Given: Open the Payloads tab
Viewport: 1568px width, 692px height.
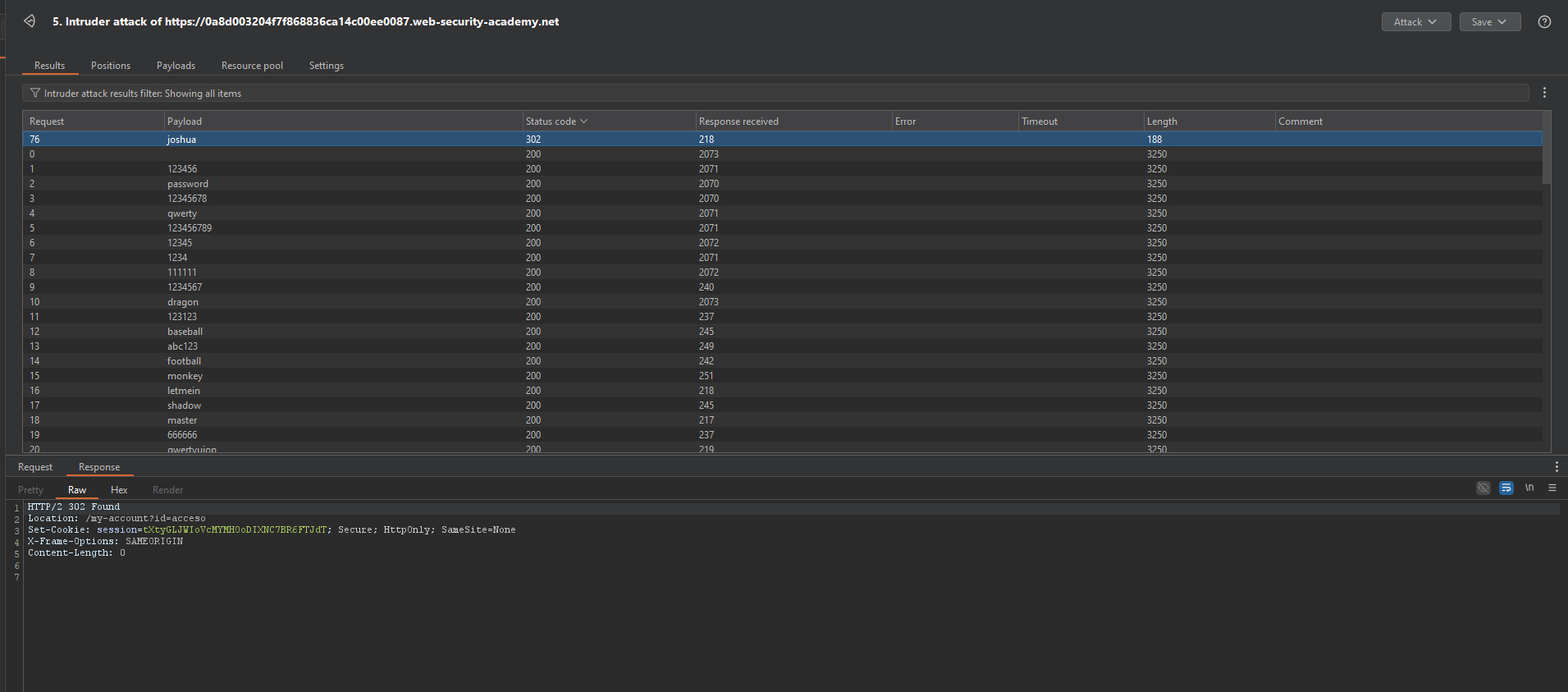Looking at the screenshot, I should click(x=176, y=66).
